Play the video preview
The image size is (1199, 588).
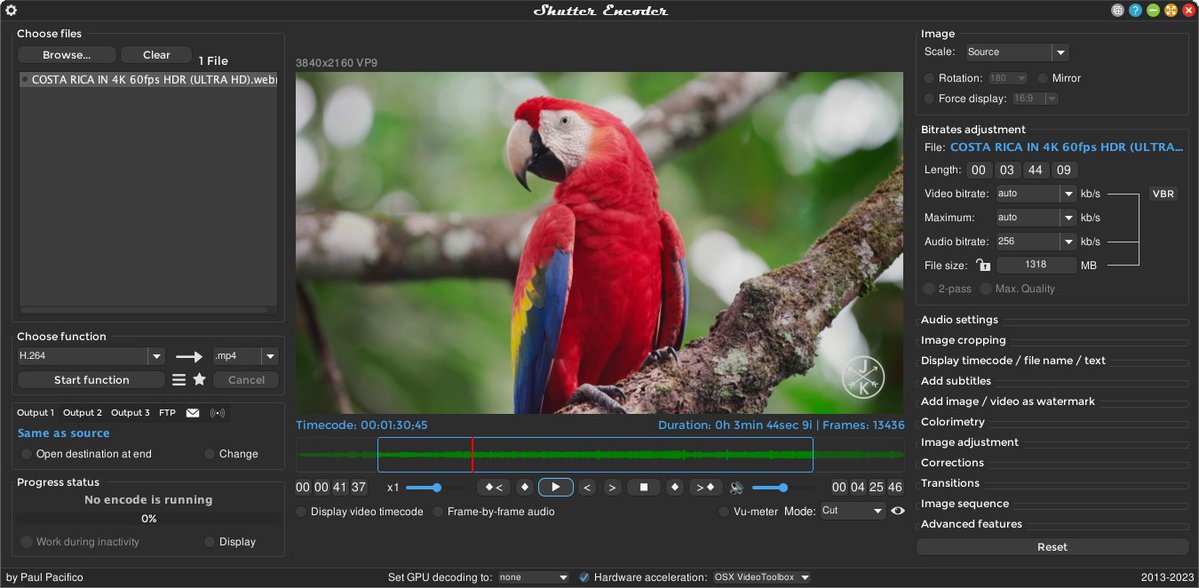(556, 487)
